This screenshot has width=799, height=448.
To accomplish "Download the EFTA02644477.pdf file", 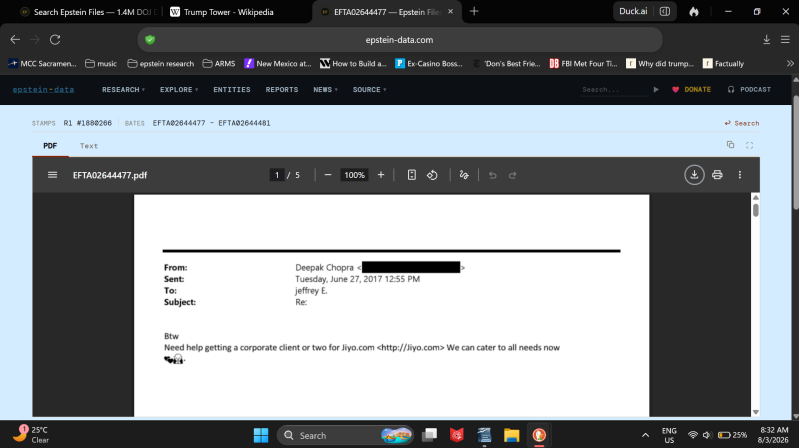I will click(x=694, y=175).
